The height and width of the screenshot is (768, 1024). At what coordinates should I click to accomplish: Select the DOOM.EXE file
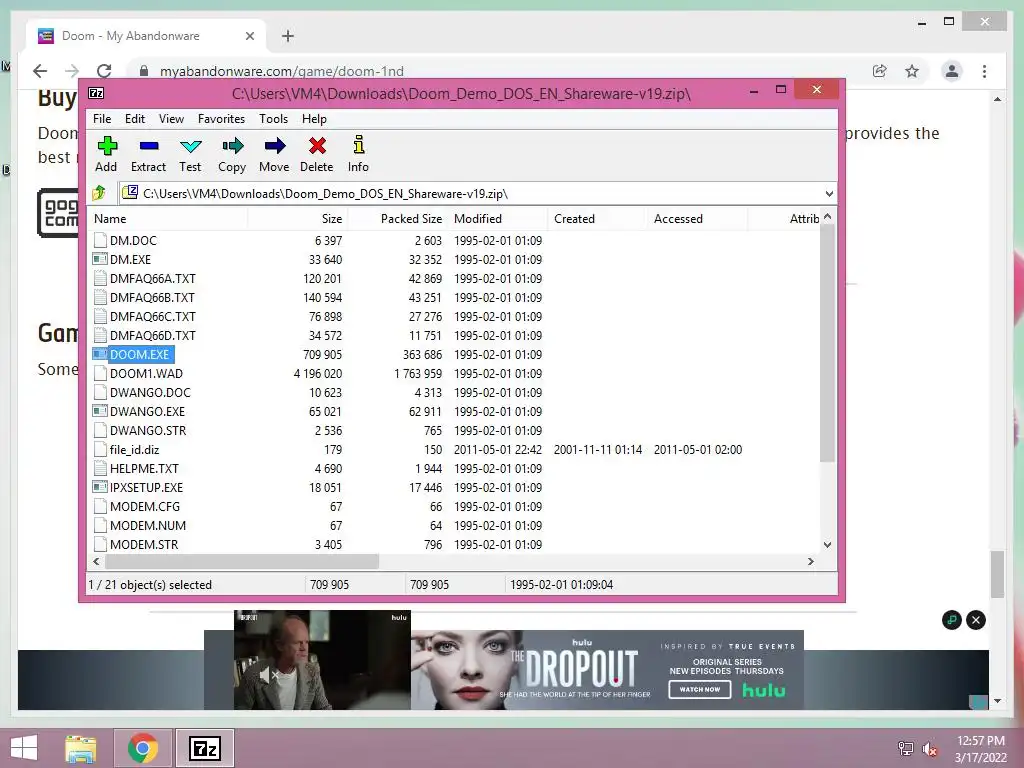pos(139,354)
